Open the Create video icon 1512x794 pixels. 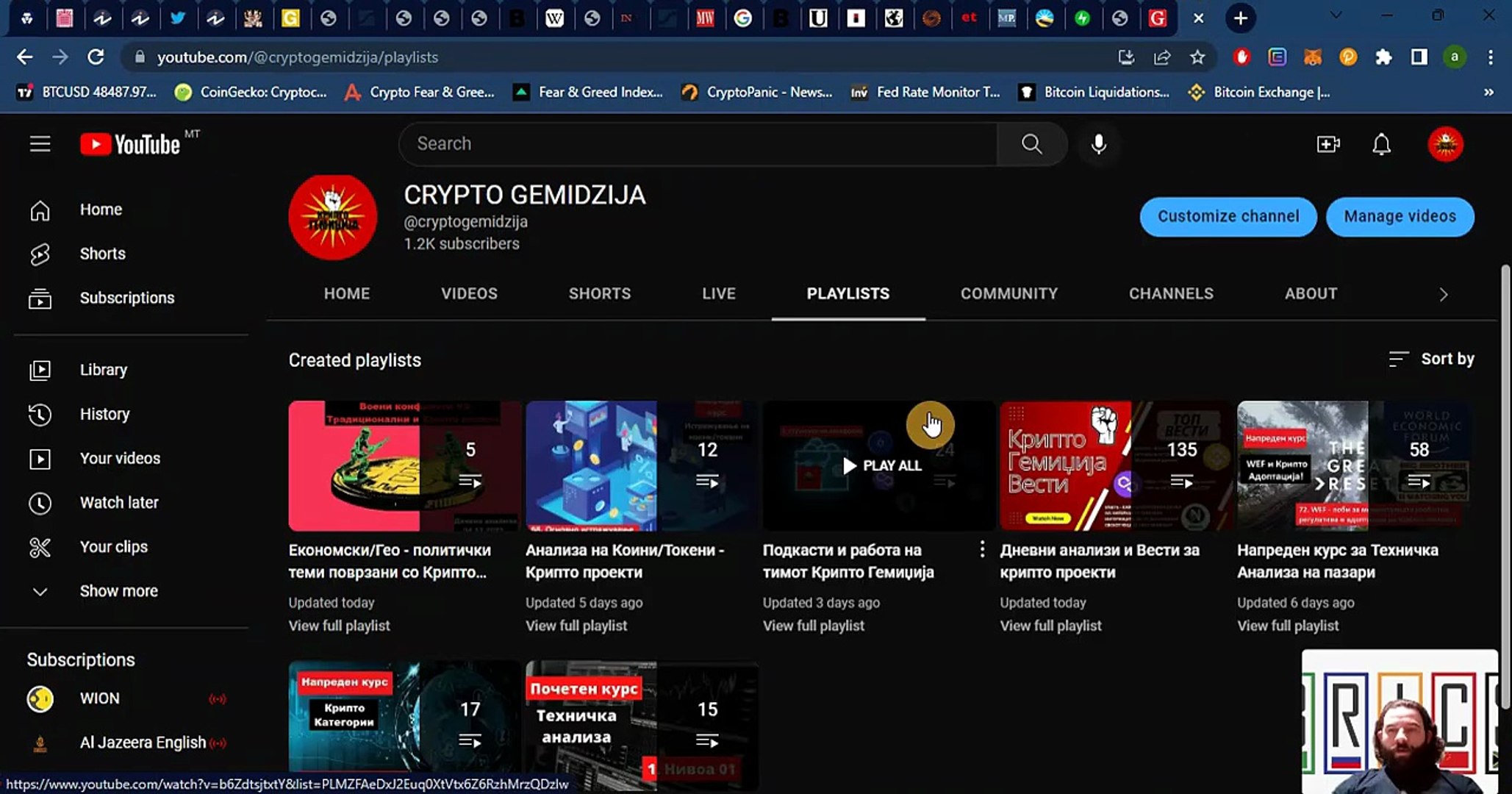point(1328,144)
